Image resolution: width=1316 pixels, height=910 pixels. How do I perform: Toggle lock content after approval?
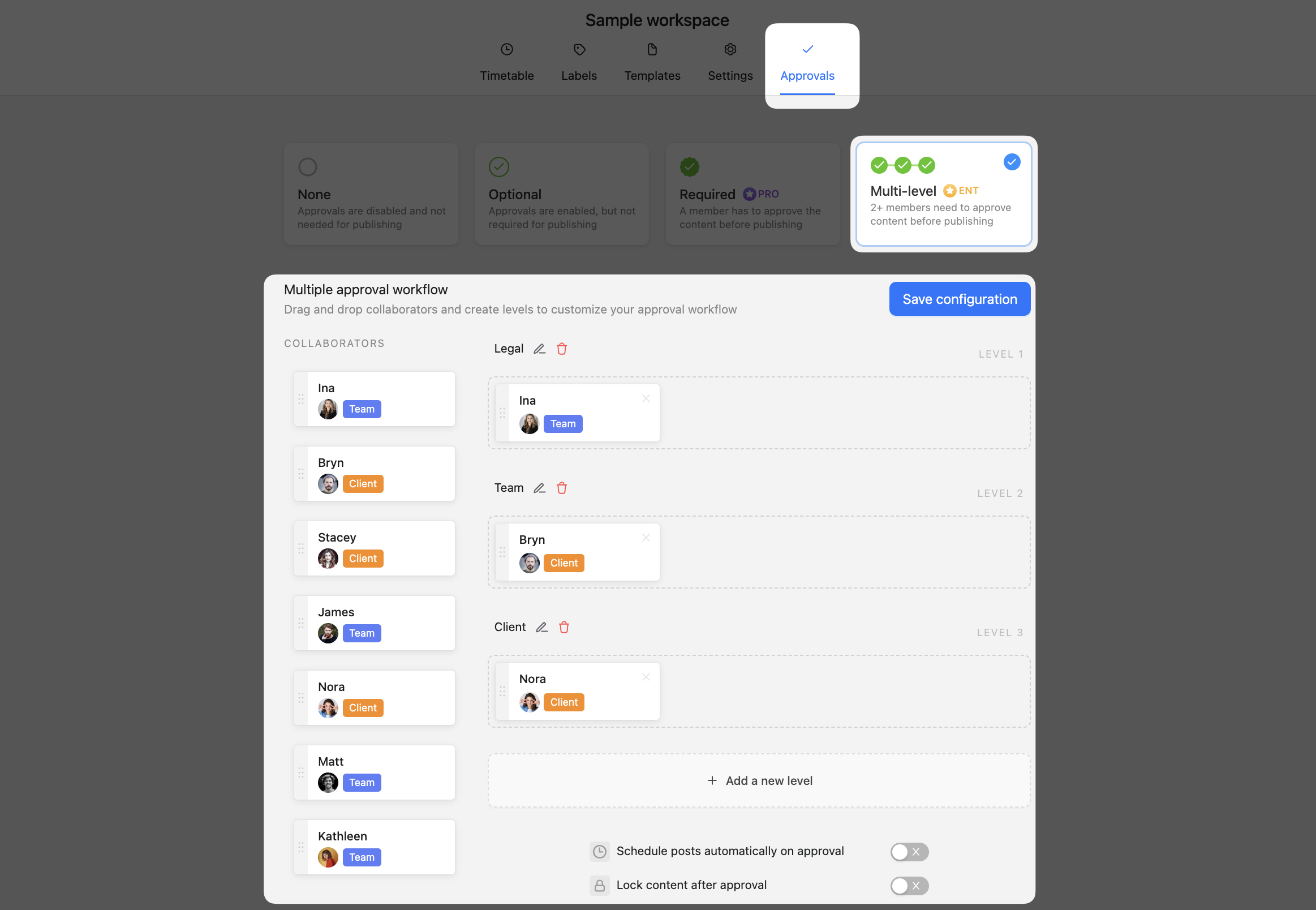click(909, 886)
